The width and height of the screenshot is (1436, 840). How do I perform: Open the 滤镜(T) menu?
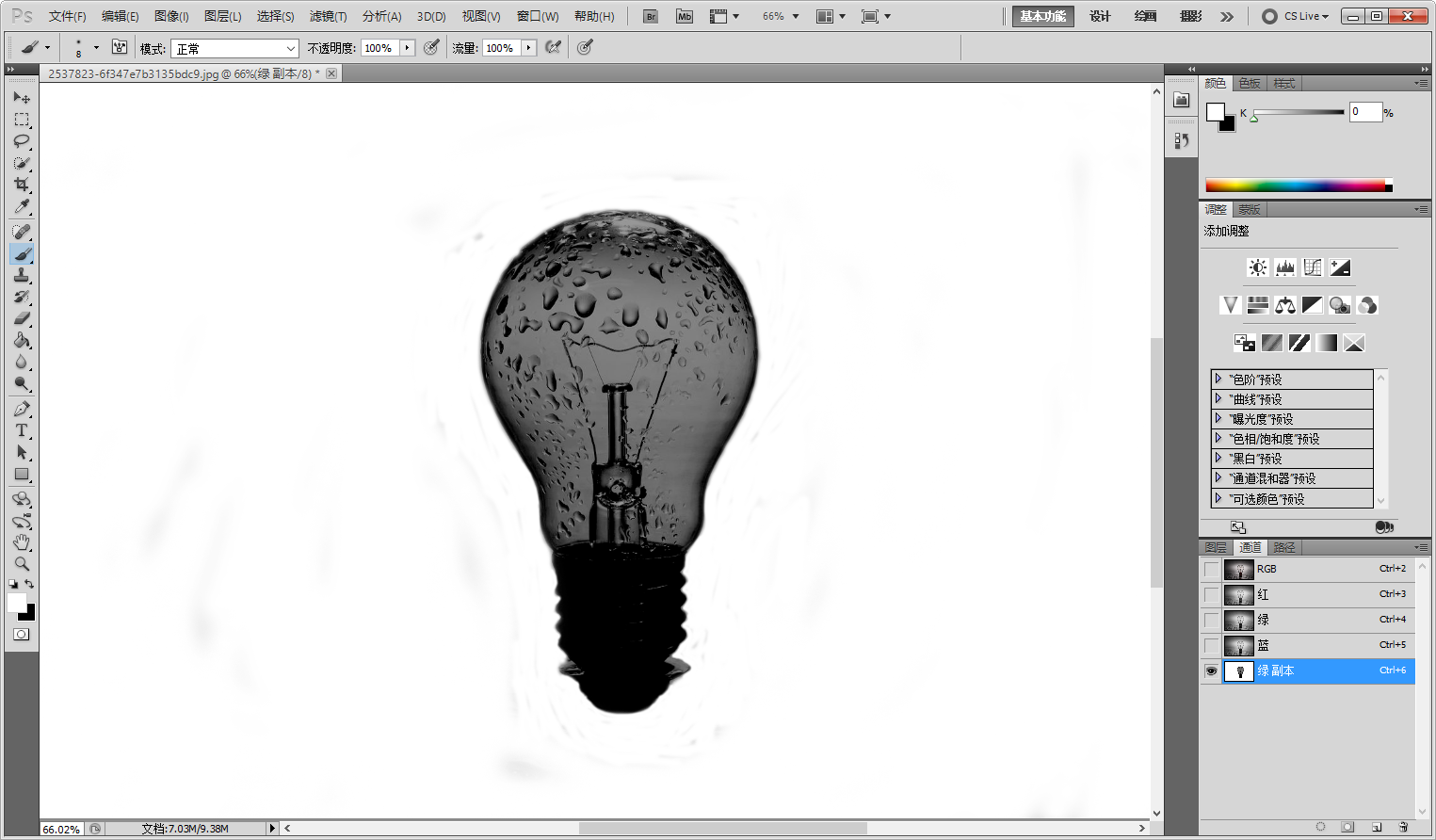coord(328,16)
